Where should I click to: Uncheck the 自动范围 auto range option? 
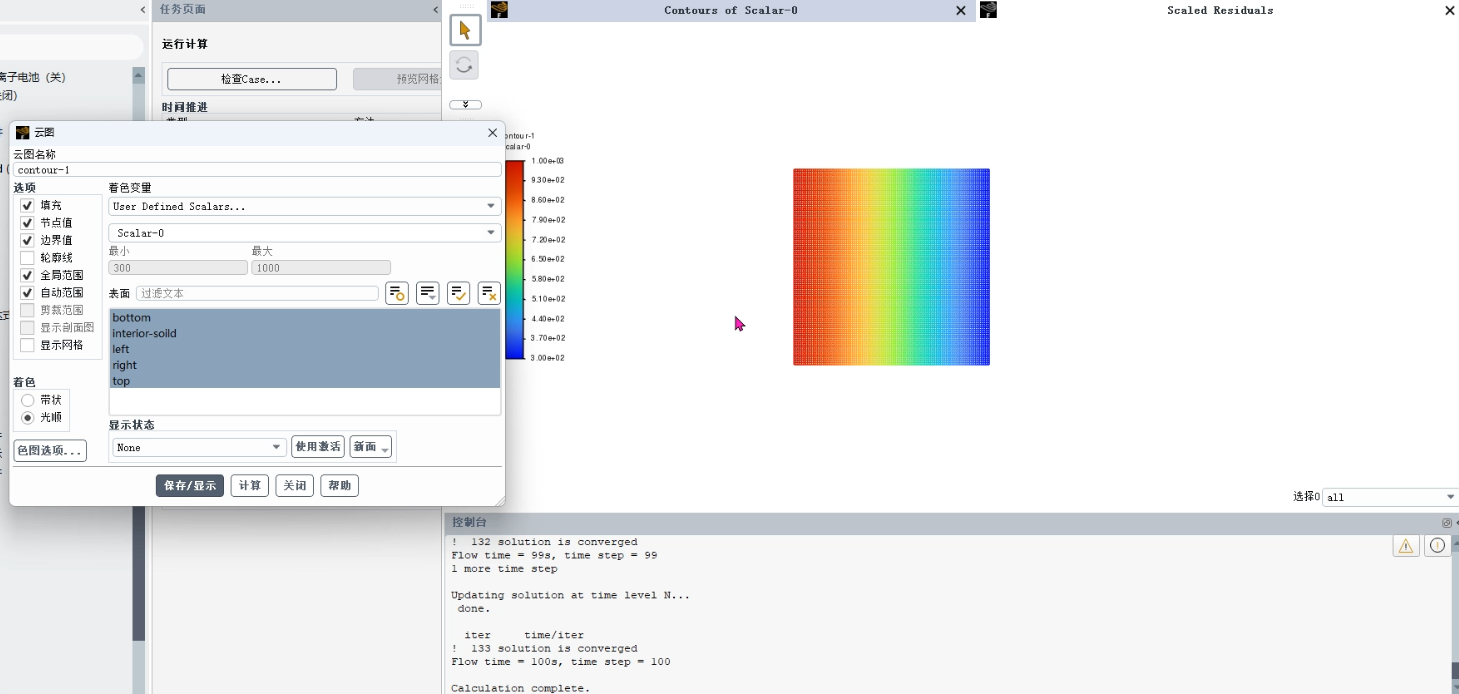click(27, 292)
